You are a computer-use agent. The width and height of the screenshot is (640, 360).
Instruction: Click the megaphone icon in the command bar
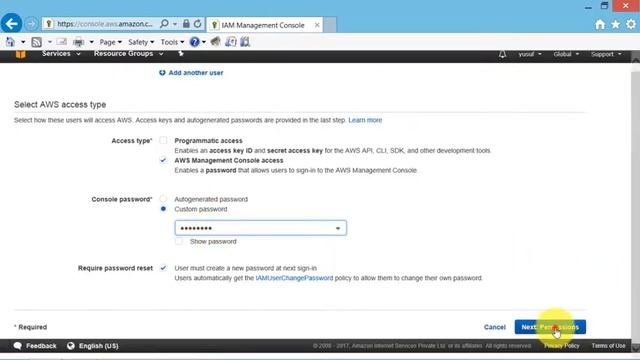click(216, 42)
